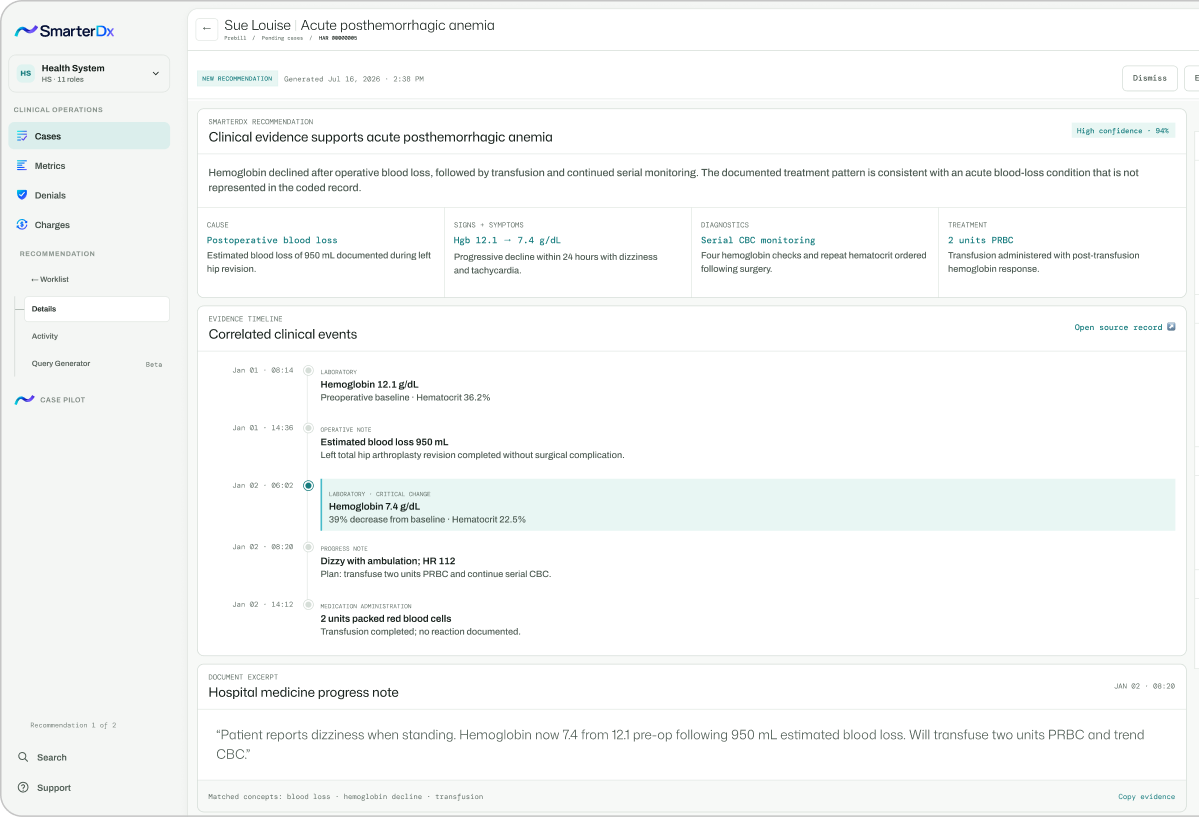
Task: Select the Jan 02 08:20 timeline marker
Action: point(308,547)
